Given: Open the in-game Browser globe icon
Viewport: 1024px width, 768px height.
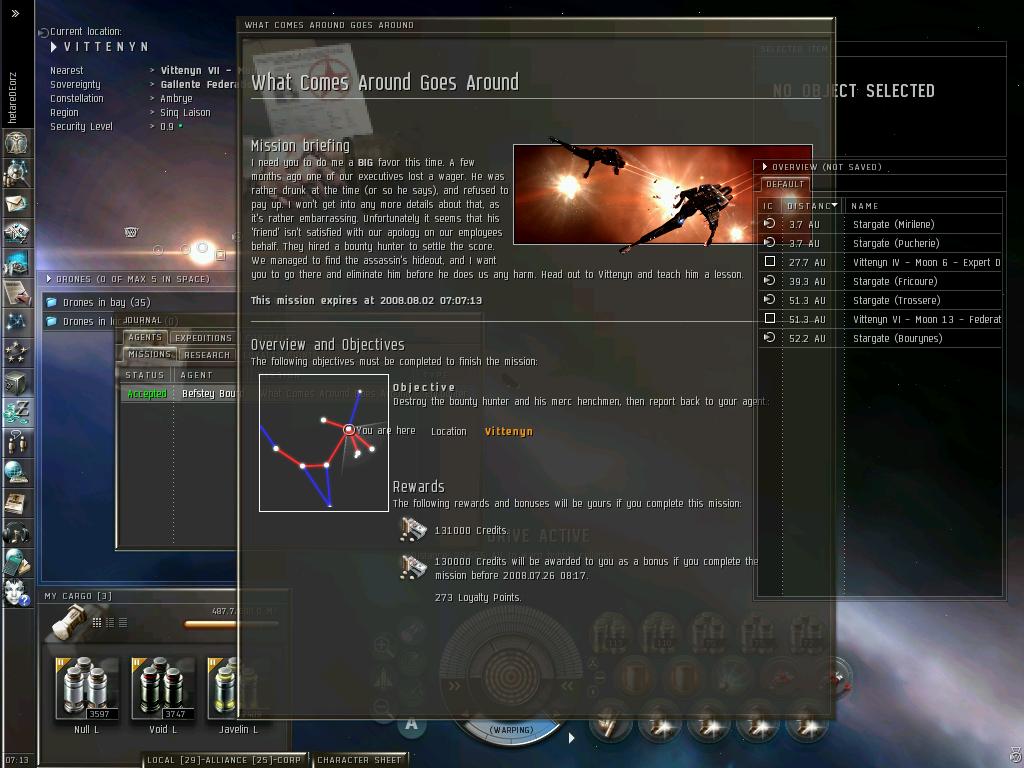Looking at the screenshot, I should click(x=16, y=473).
